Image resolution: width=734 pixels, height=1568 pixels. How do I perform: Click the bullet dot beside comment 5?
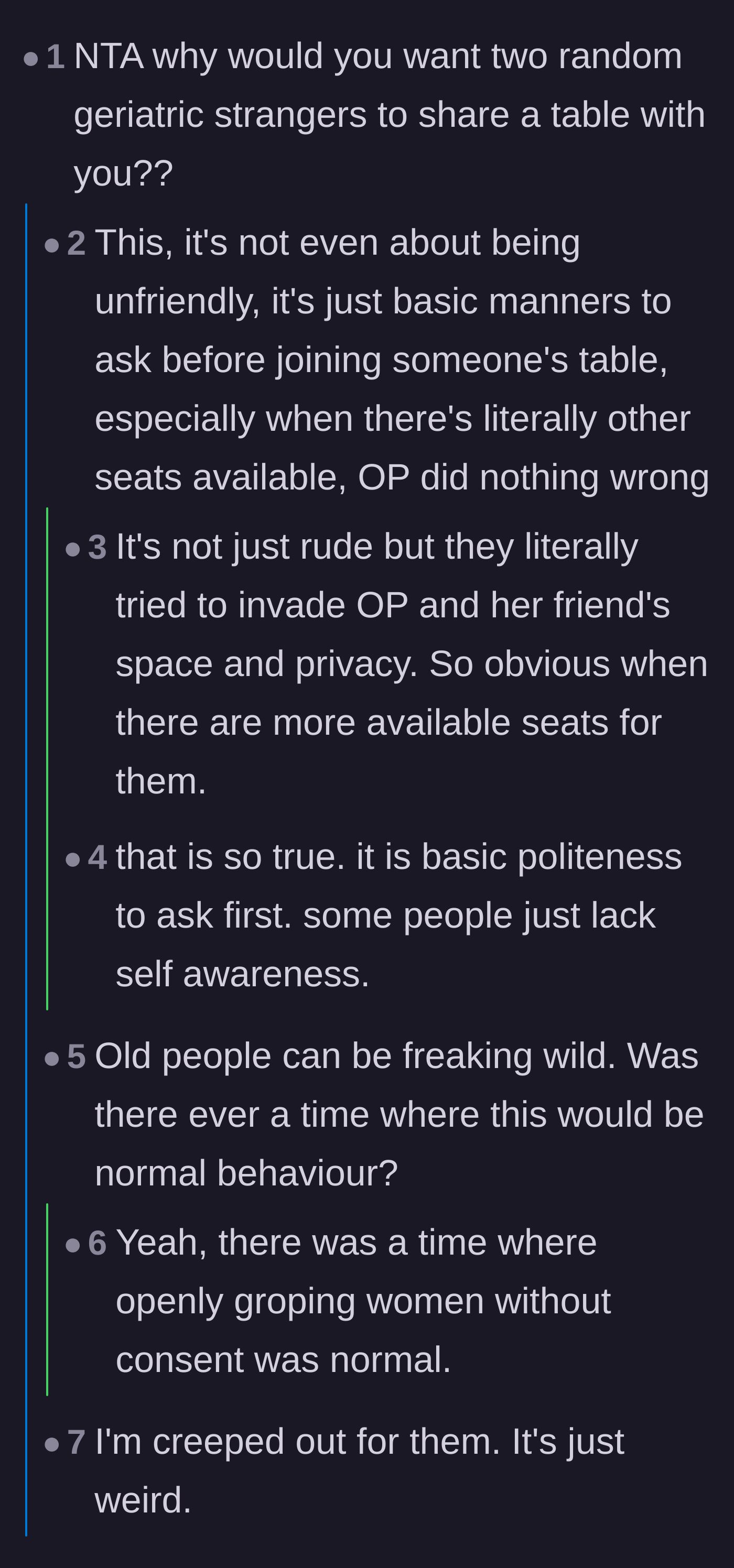52,1059
